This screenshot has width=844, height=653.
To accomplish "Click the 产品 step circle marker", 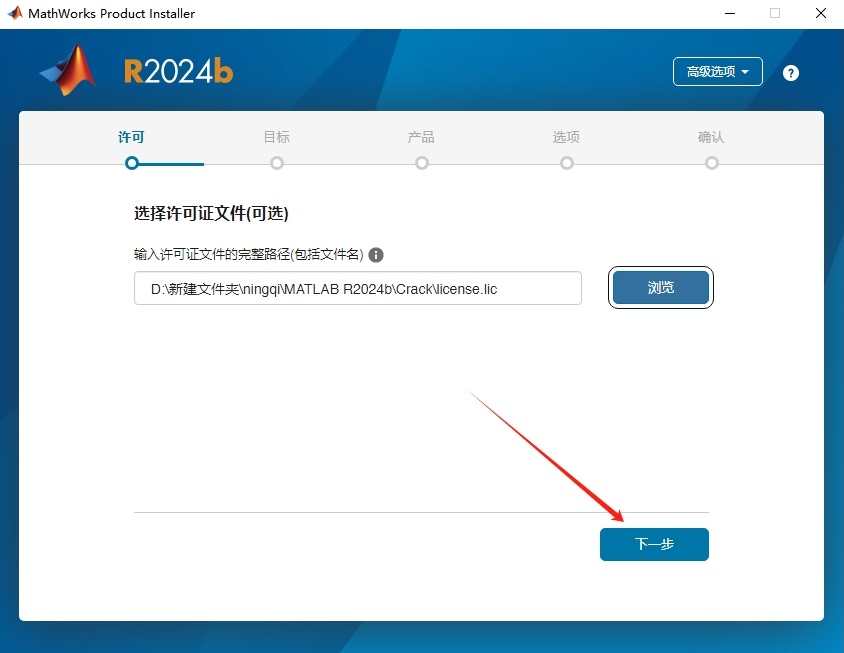I will click(421, 163).
